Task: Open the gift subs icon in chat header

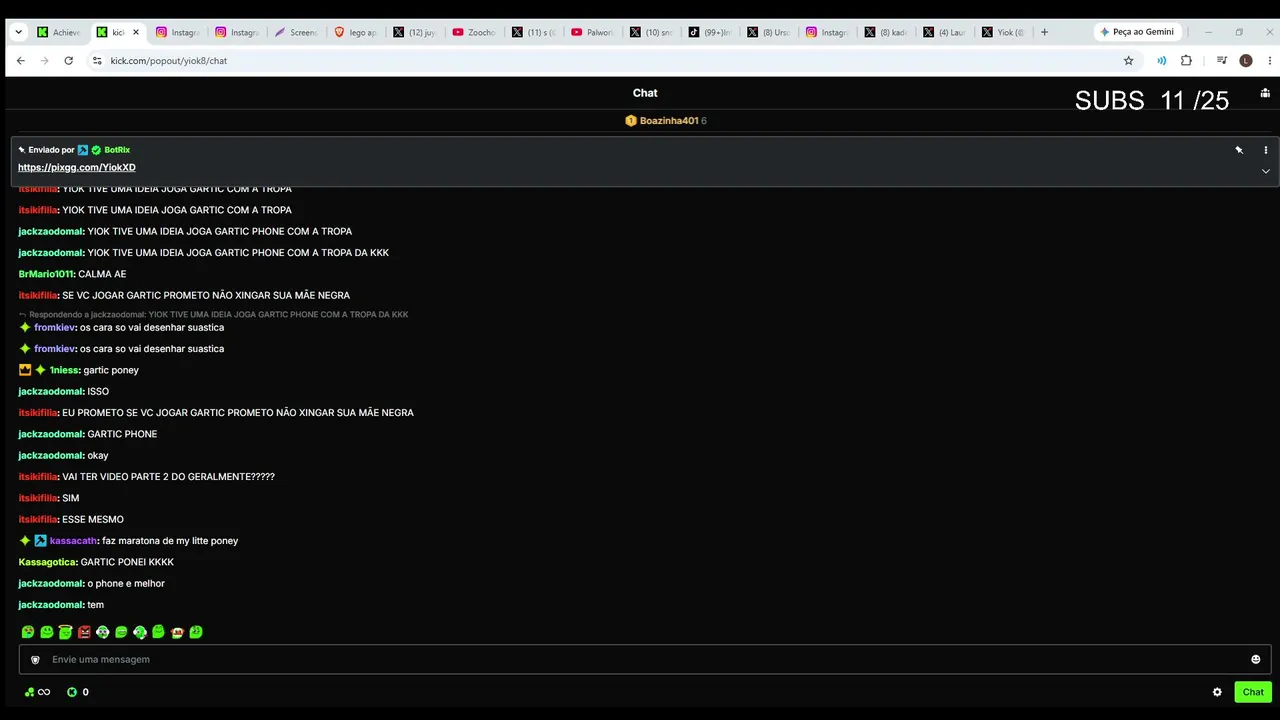Action: (1265, 93)
